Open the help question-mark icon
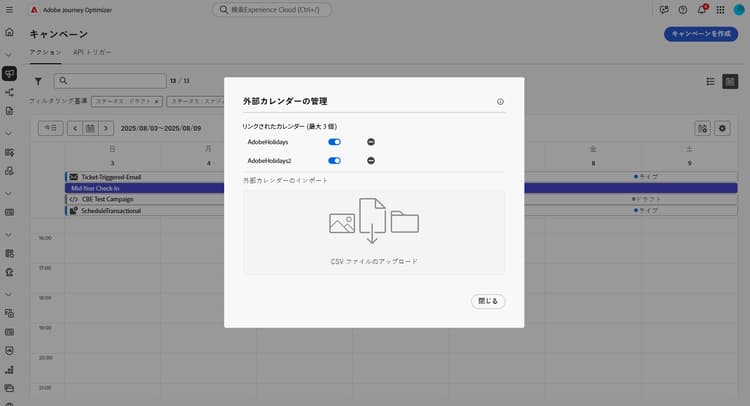 pos(683,10)
